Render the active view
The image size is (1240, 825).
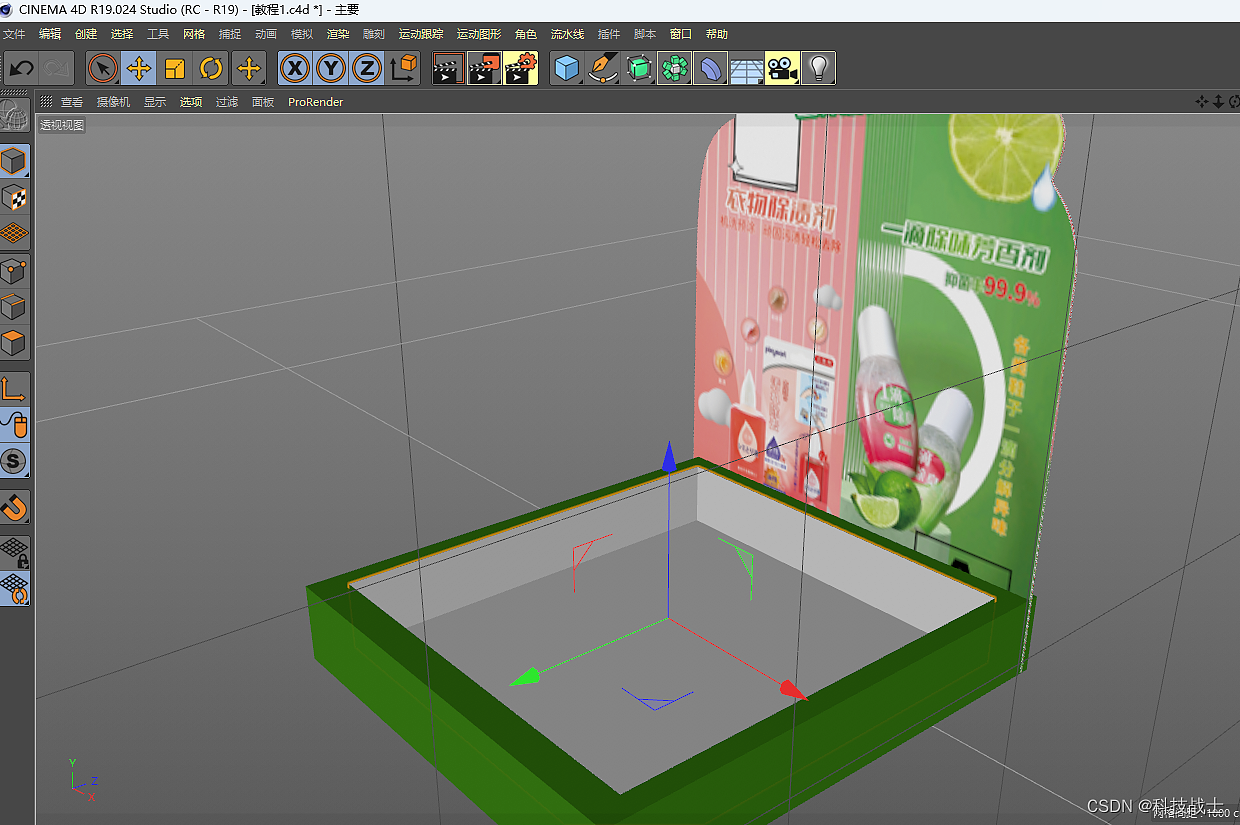(449, 68)
